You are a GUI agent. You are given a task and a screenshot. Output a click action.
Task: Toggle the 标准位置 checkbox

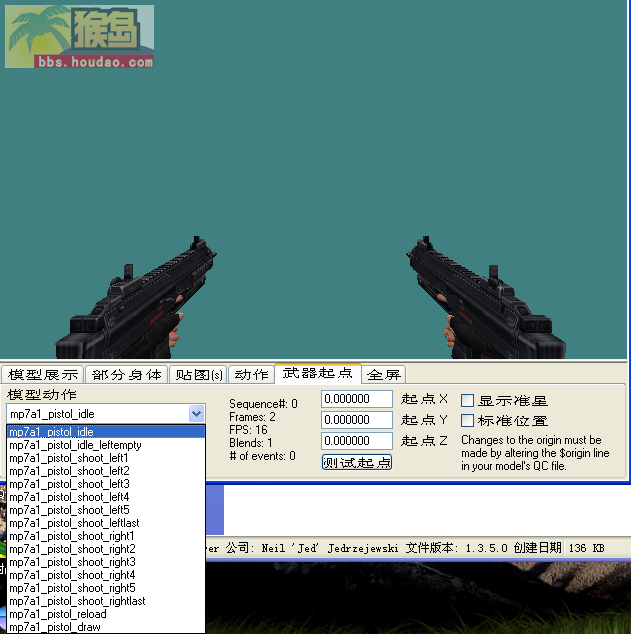point(467,420)
